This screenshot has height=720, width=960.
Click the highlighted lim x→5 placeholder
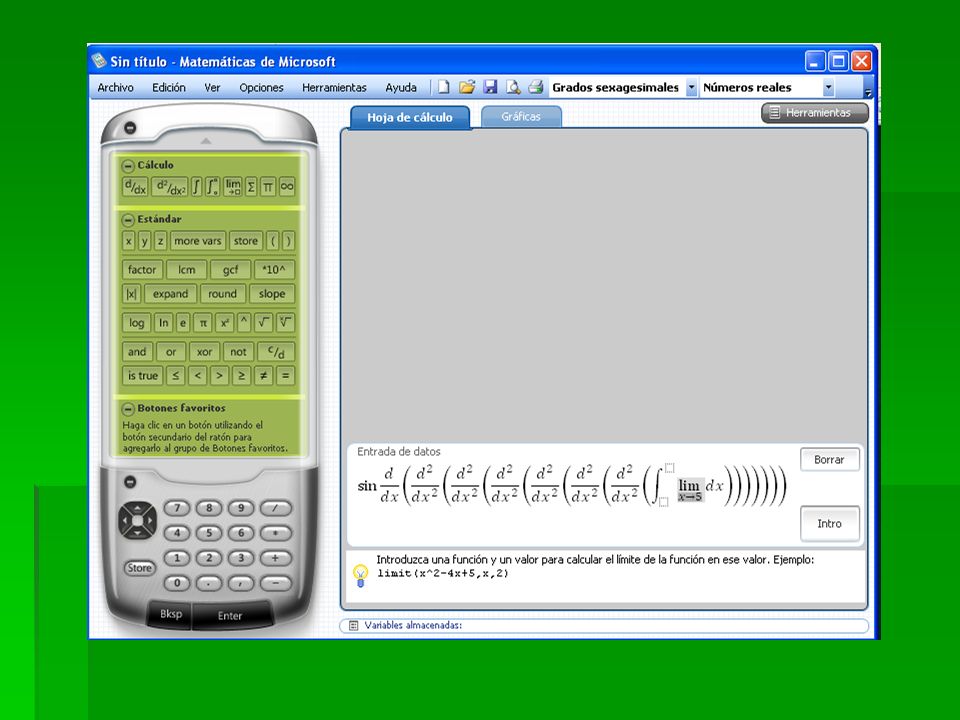[689, 490]
